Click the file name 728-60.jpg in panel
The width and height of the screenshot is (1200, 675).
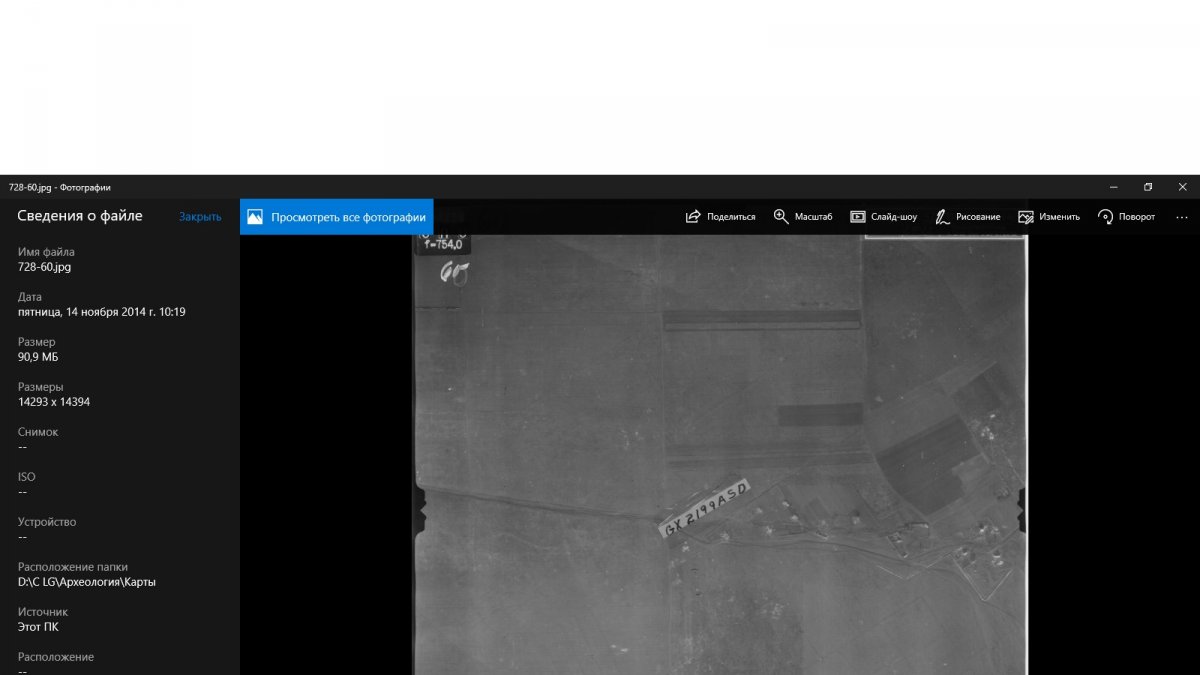pos(44,267)
